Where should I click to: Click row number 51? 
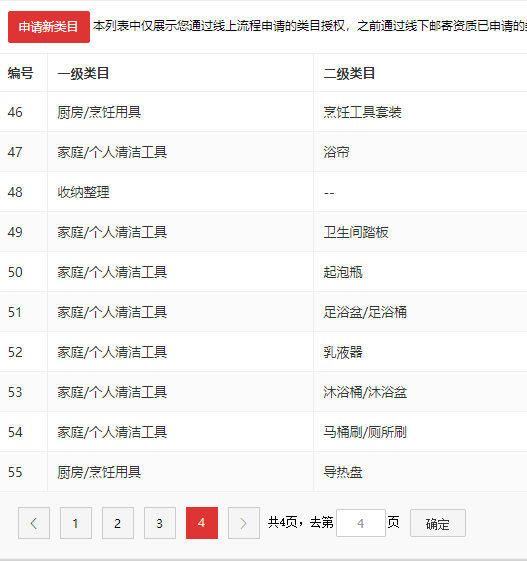pyautogui.click(x=15, y=312)
